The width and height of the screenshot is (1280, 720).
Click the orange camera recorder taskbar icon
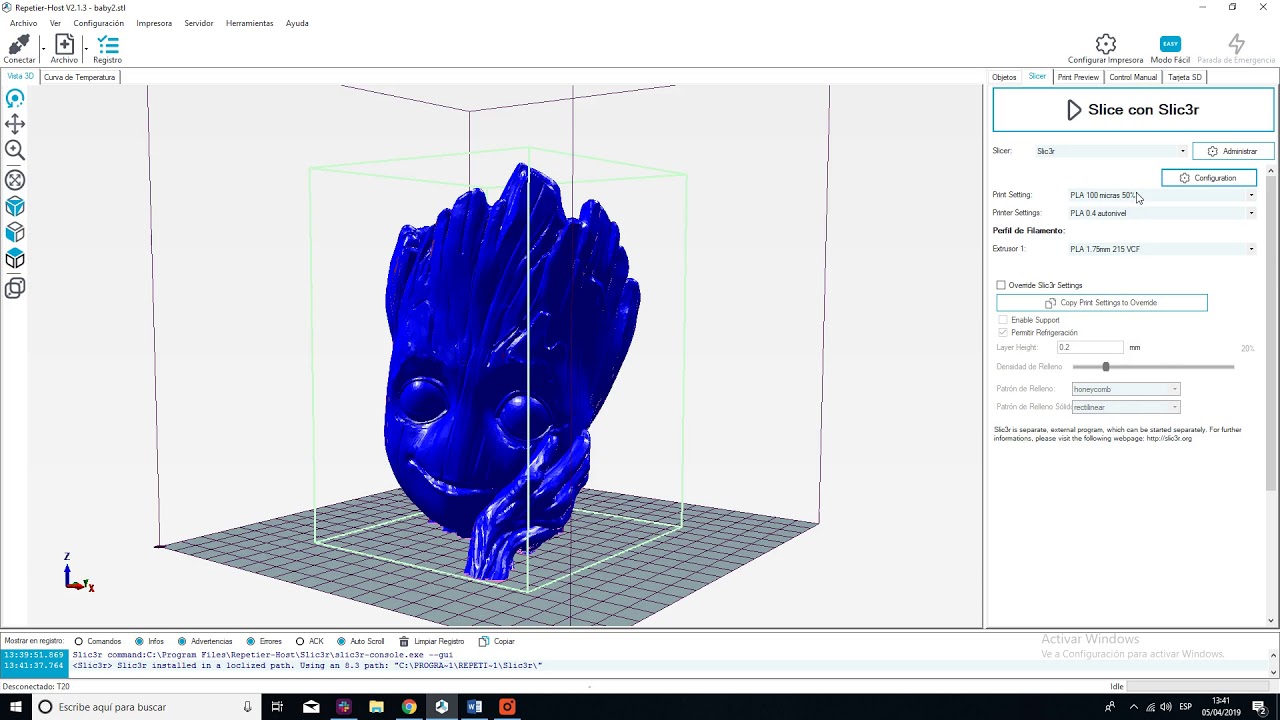(x=507, y=707)
